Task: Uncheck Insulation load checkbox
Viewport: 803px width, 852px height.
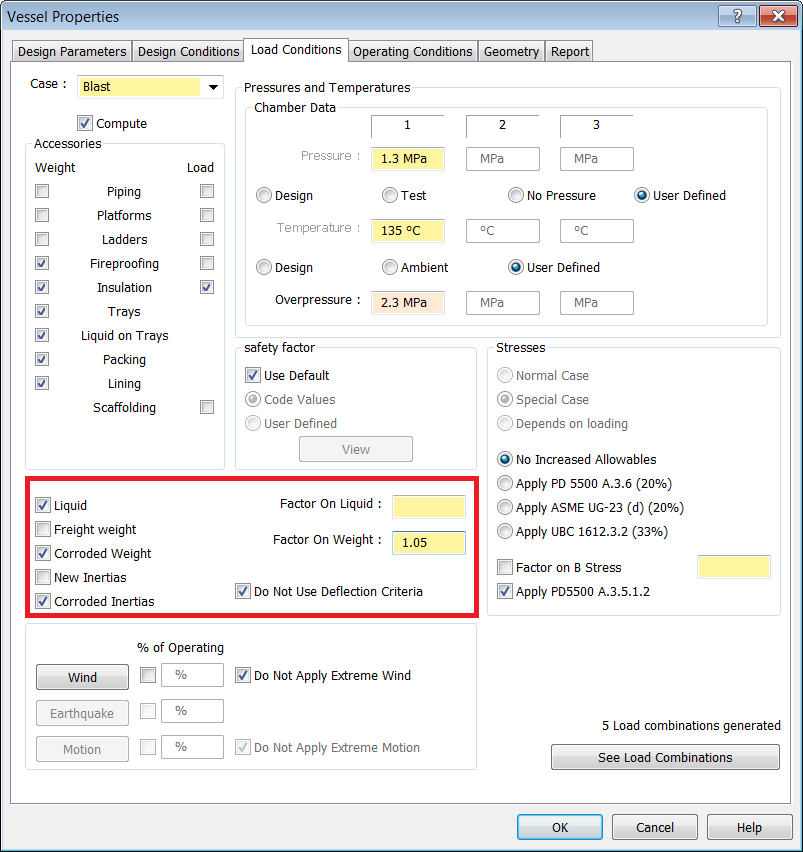Action: [x=207, y=287]
